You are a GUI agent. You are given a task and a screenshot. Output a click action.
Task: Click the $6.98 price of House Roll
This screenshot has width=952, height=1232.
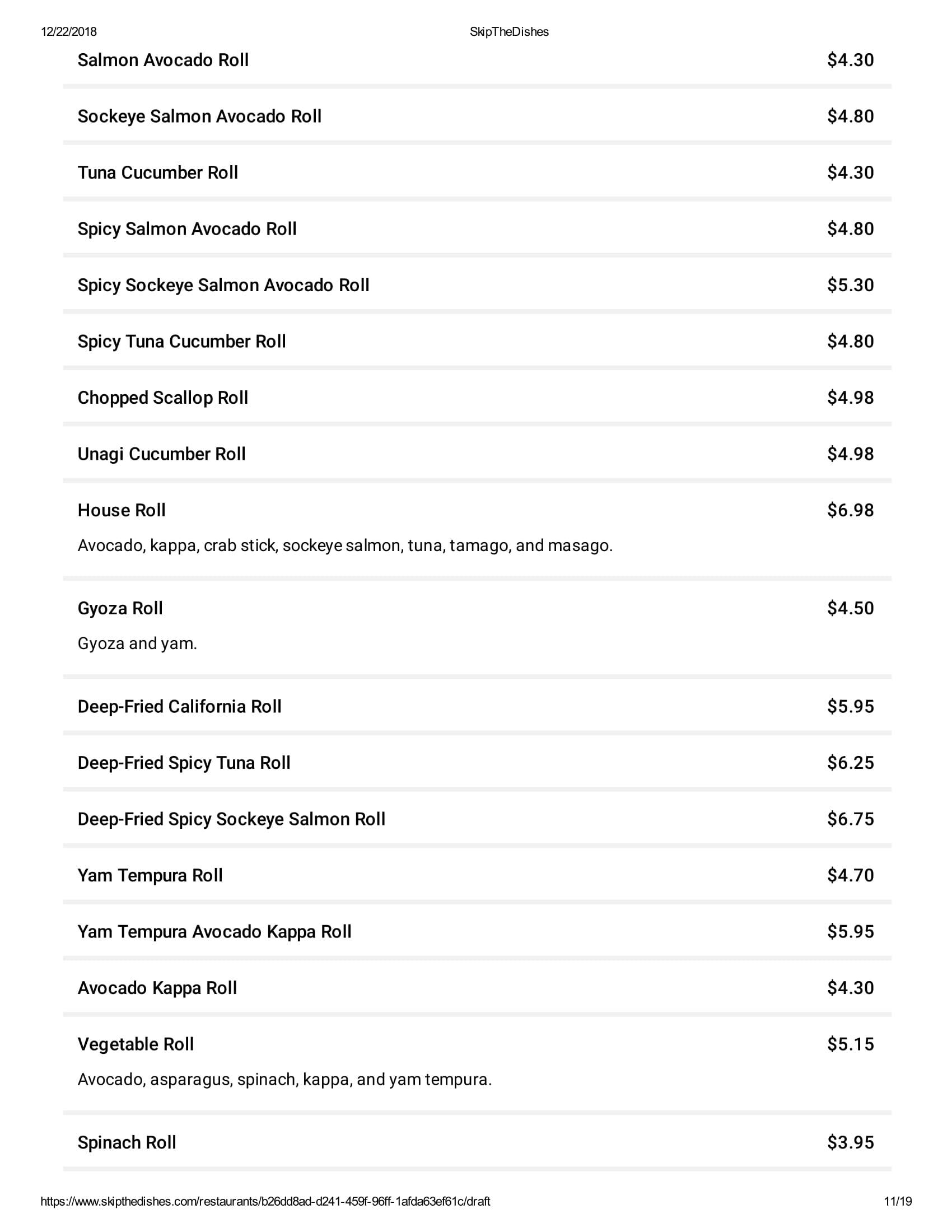(x=850, y=511)
